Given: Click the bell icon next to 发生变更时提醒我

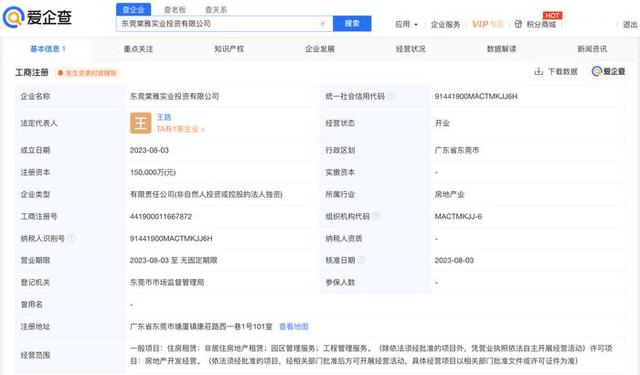Looking at the screenshot, I should coord(60,73).
